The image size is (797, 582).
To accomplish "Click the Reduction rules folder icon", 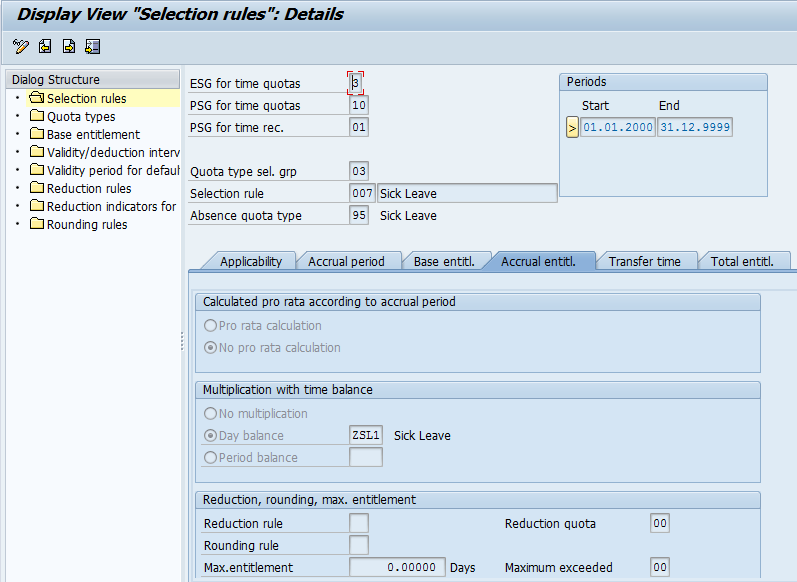I will click(37, 189).
